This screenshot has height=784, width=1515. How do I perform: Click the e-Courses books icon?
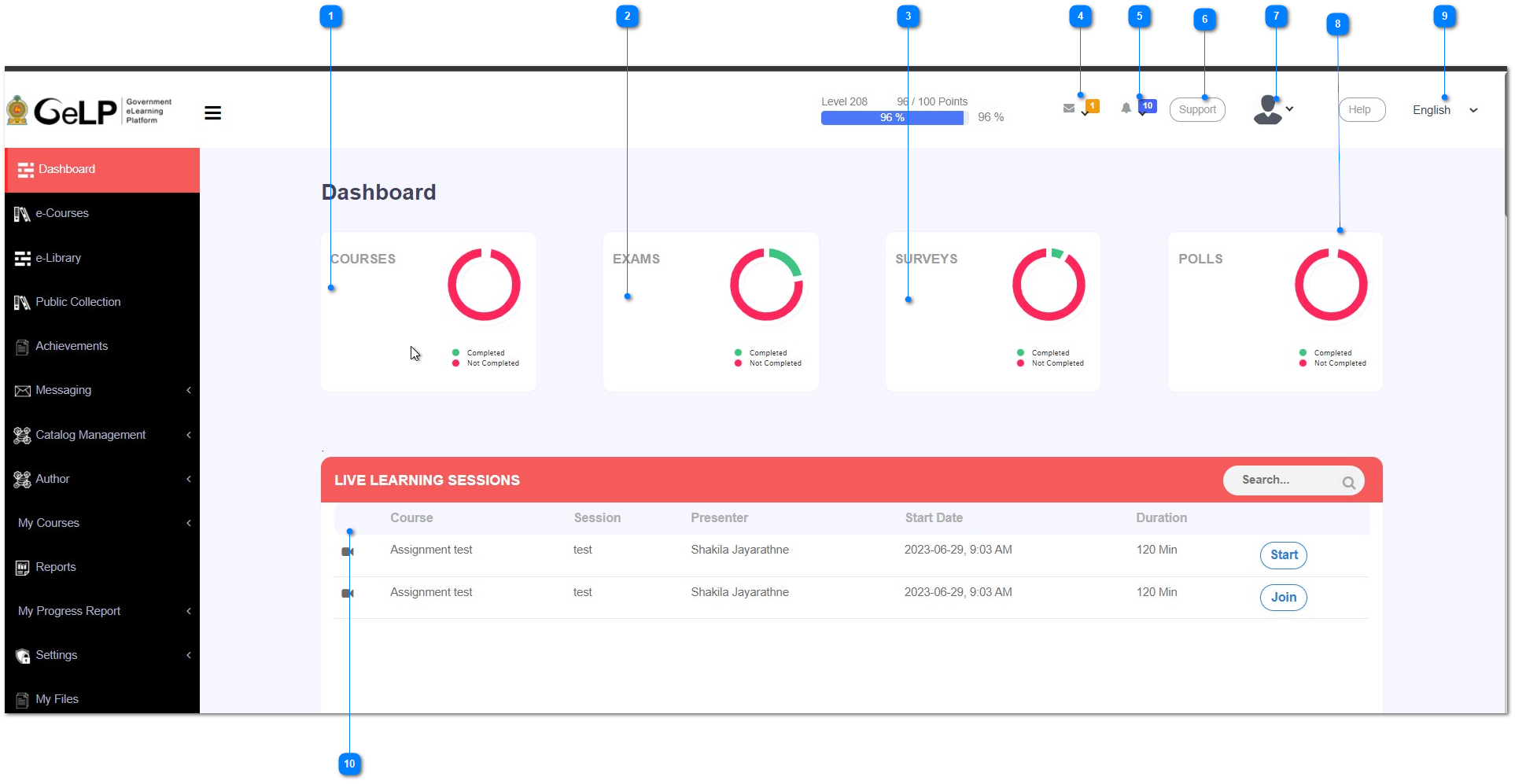[22, 214]
